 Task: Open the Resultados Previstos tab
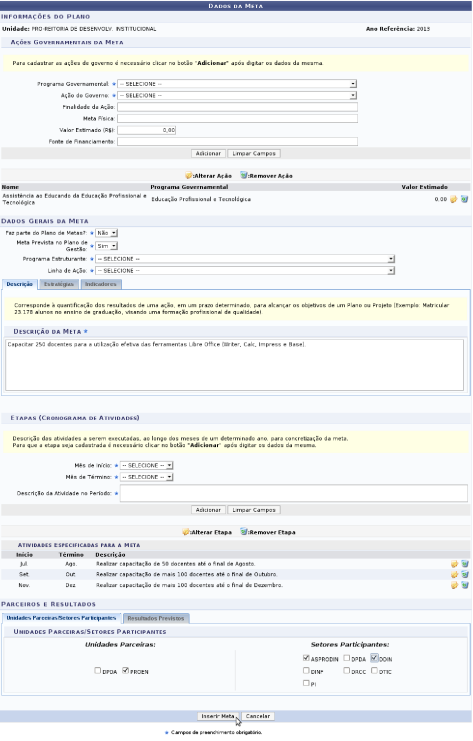pos(156,618)
